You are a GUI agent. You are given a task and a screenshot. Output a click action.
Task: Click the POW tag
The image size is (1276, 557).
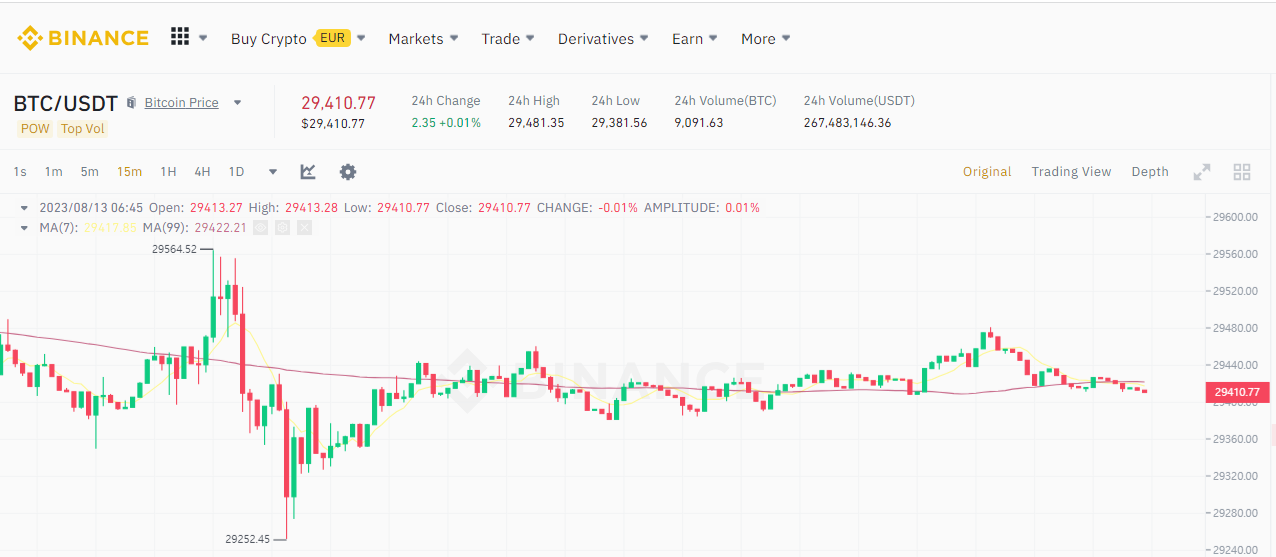pos(35,129)
